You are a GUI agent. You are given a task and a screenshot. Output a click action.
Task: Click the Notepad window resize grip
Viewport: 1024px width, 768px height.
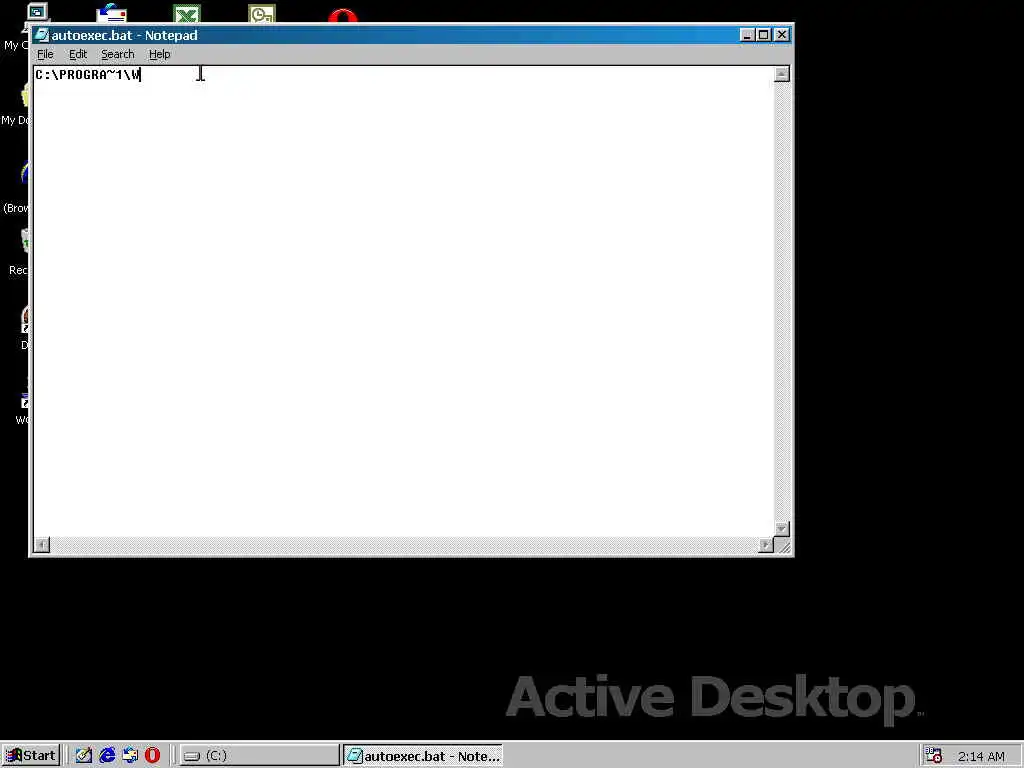click(784, 547)
